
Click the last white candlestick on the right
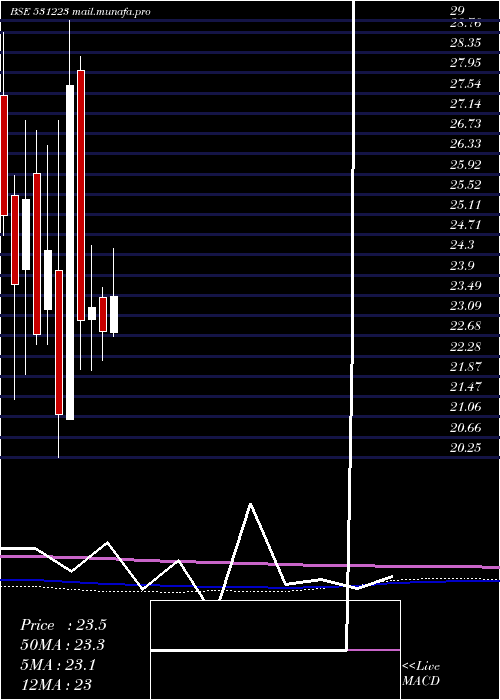[x=114, y=314]
